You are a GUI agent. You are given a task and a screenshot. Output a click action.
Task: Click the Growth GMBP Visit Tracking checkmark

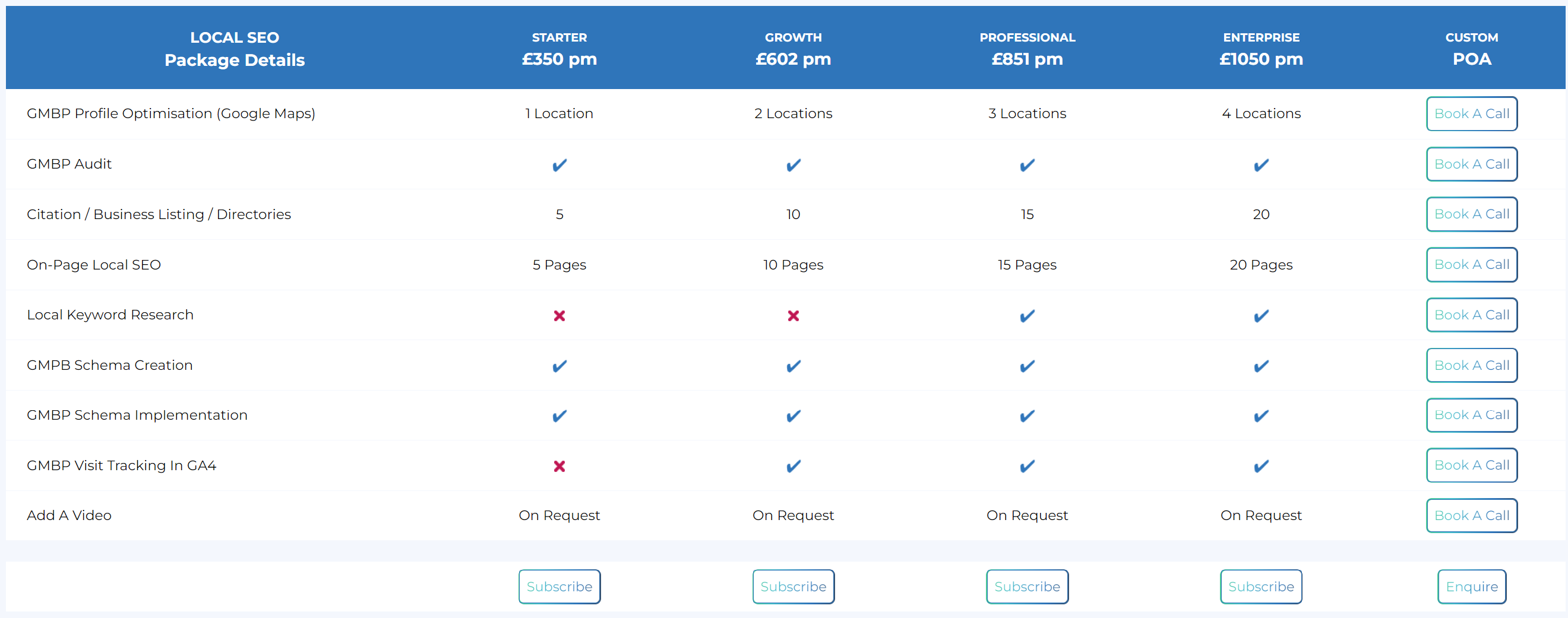point(793,466)
